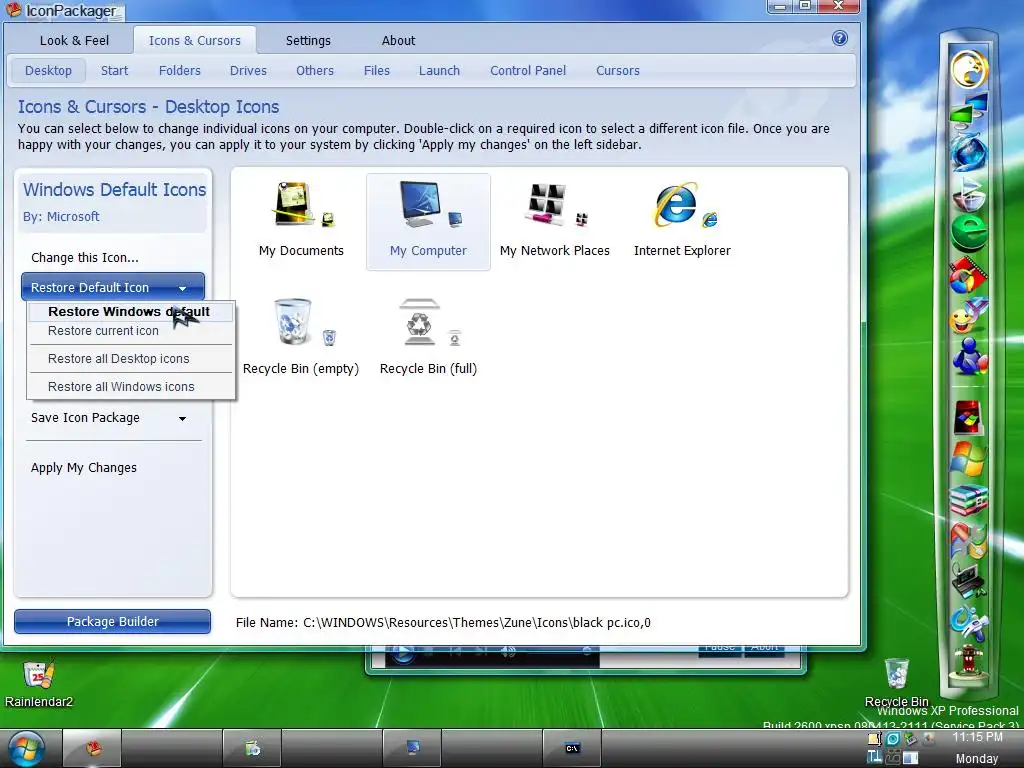
Task: Select the Desktop sub-tab
Action: pos(48,71)
